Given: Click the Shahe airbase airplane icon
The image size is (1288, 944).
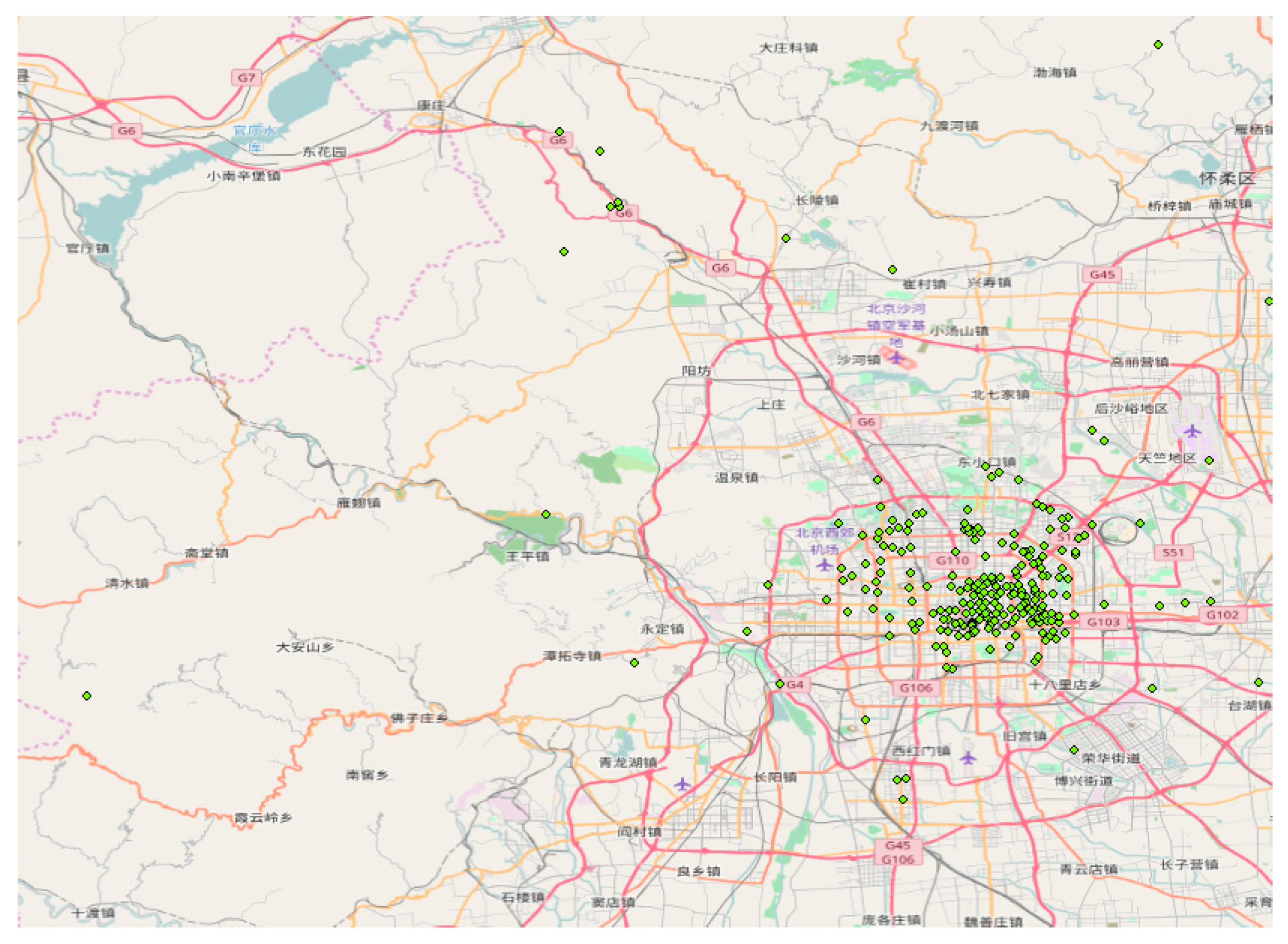Looking at the screenshot, I should pos(896,358).
